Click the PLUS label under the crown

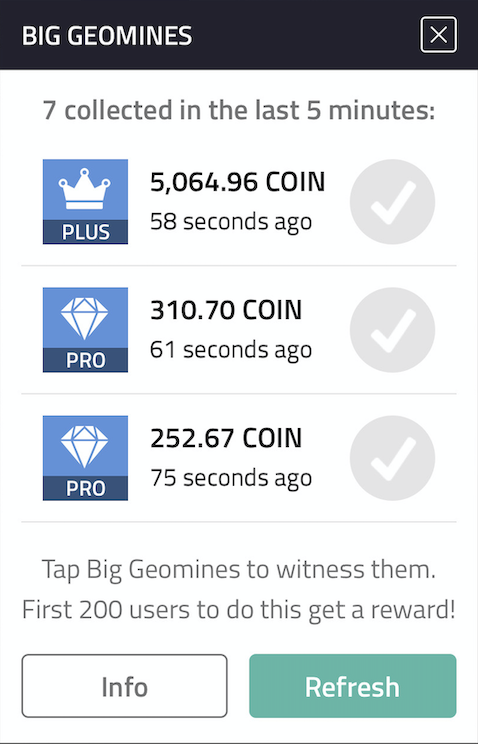[x=85, y=232]
